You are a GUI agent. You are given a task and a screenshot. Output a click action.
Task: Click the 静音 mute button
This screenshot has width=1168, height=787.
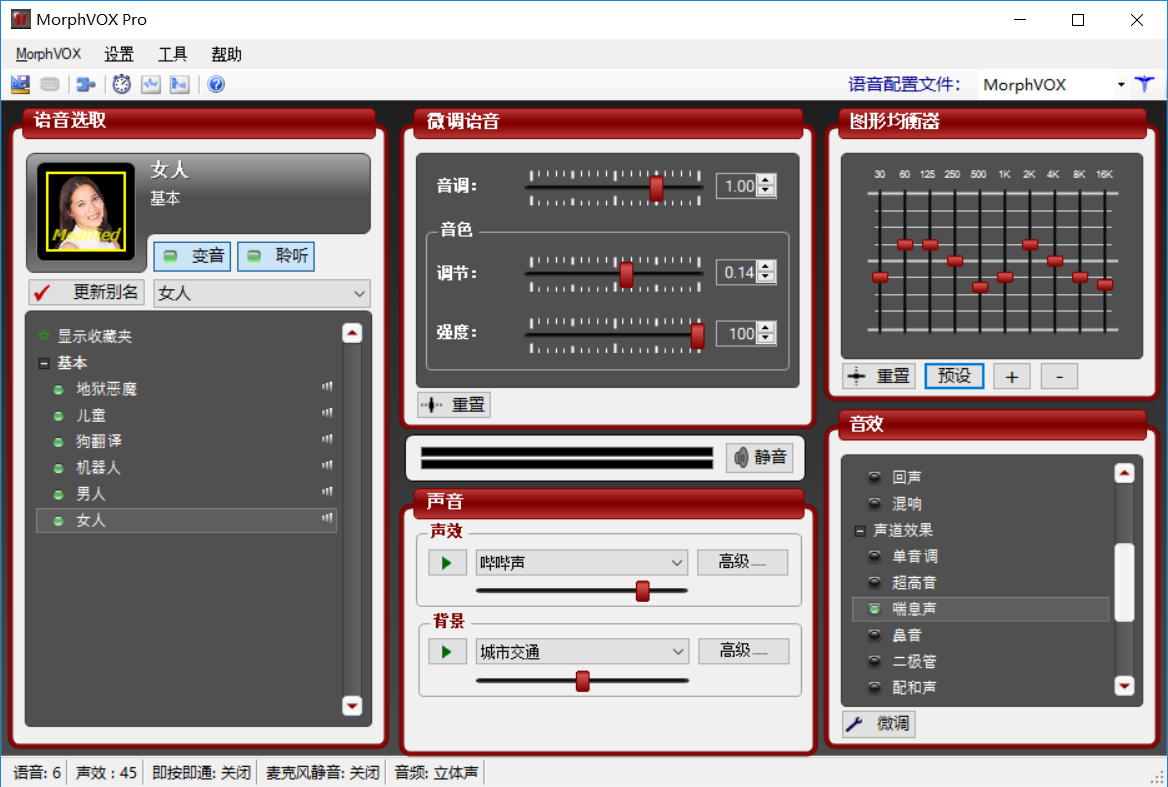(759, 458)
